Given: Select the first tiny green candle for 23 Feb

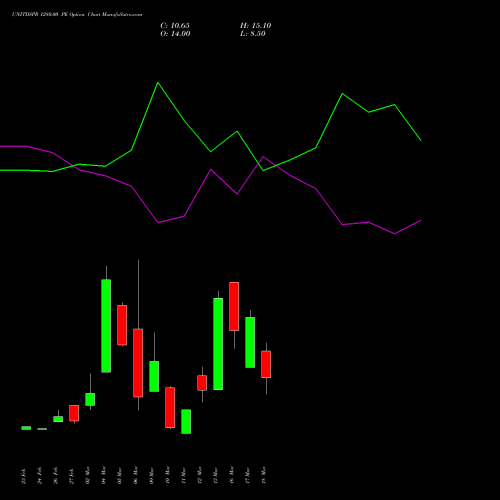Looking at the screenshot, I should click(26, 428).
